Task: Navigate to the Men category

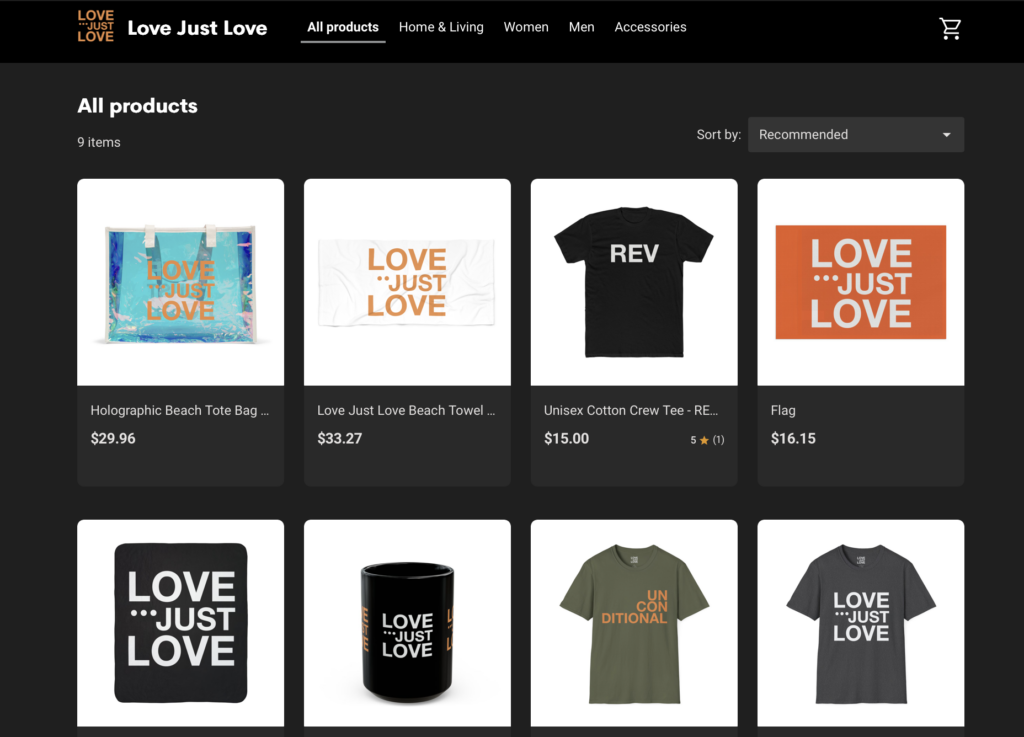Action: pyautogui.click(x=581, y=27)
